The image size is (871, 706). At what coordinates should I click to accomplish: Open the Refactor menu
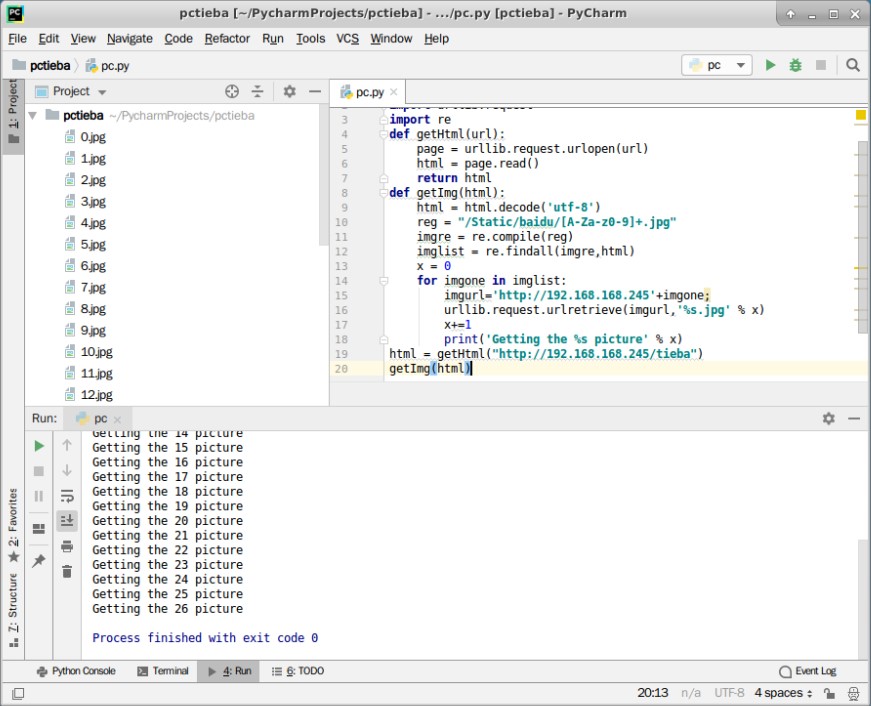point(227,38)
